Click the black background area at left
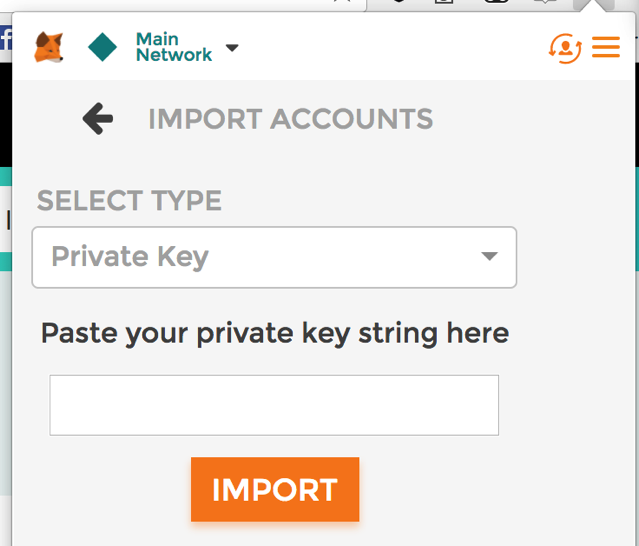The height and width of the screenshot is (546, 639). [x=6, y=115]
